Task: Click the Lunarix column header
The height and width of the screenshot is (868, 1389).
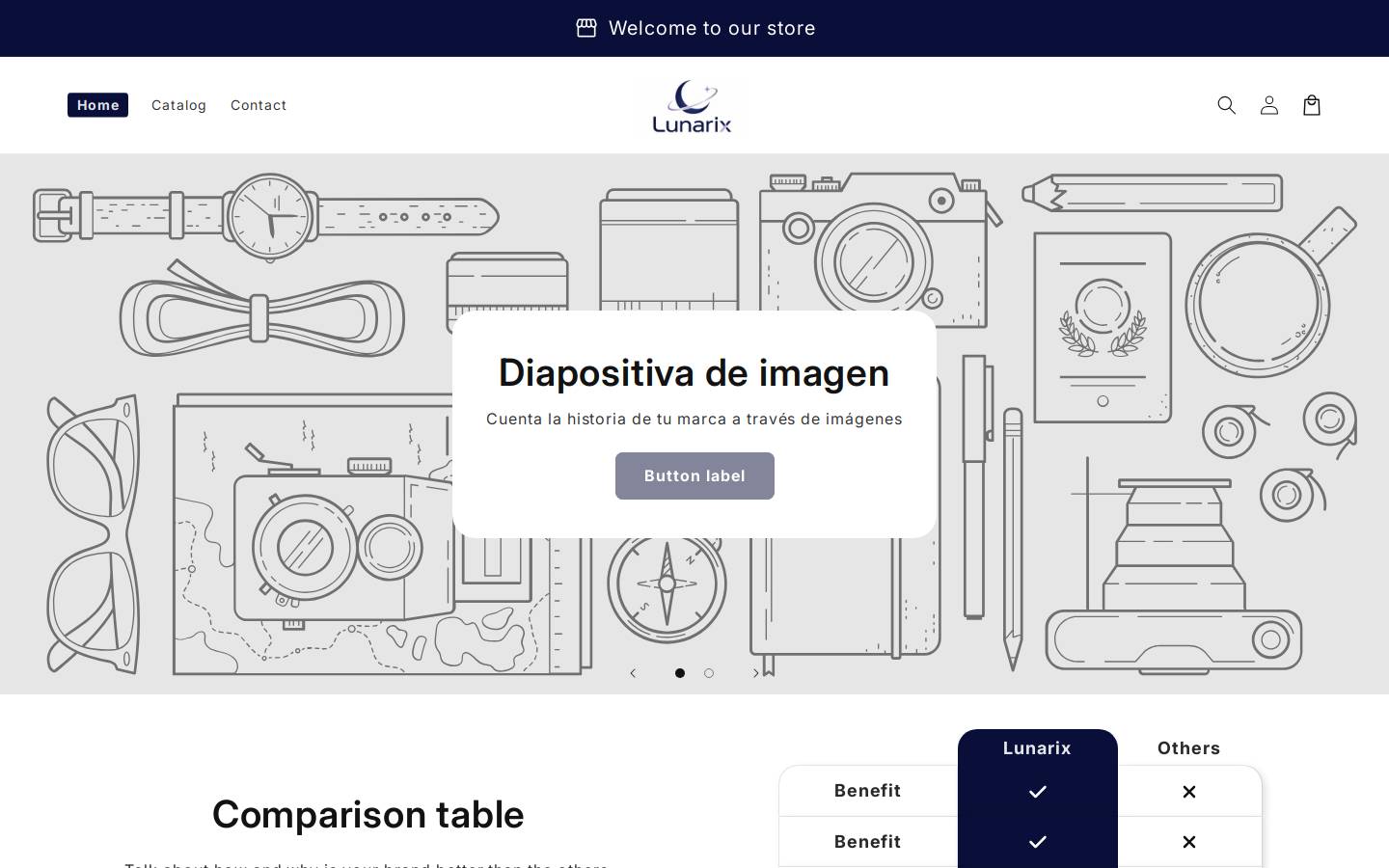Action: pyautogui.click(x=1037, y=747)
